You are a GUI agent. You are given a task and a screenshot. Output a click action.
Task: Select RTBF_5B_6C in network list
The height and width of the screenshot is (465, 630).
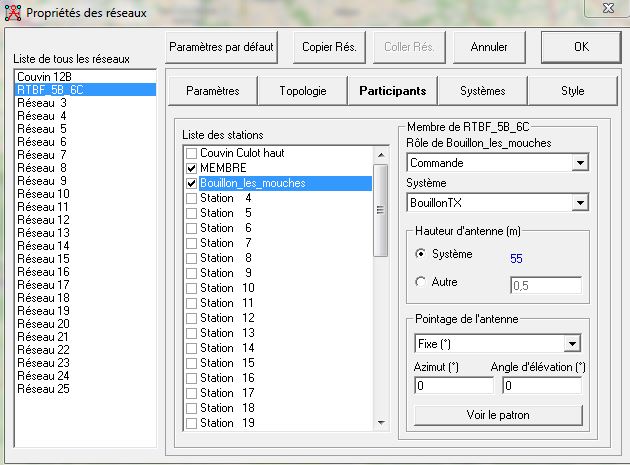86,90
